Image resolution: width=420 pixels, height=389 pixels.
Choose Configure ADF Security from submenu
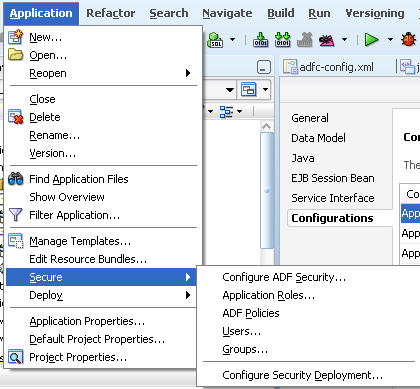pyautogui.click(x=284, y=277)
